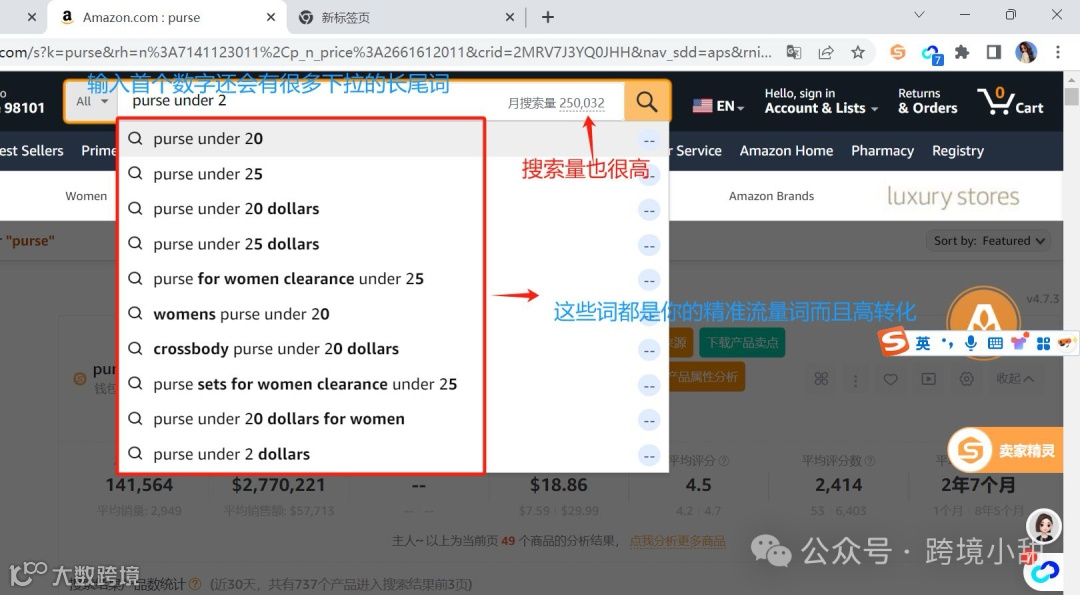Open the Chrome three-dot menu
1080x595 pixels.
1058,52
